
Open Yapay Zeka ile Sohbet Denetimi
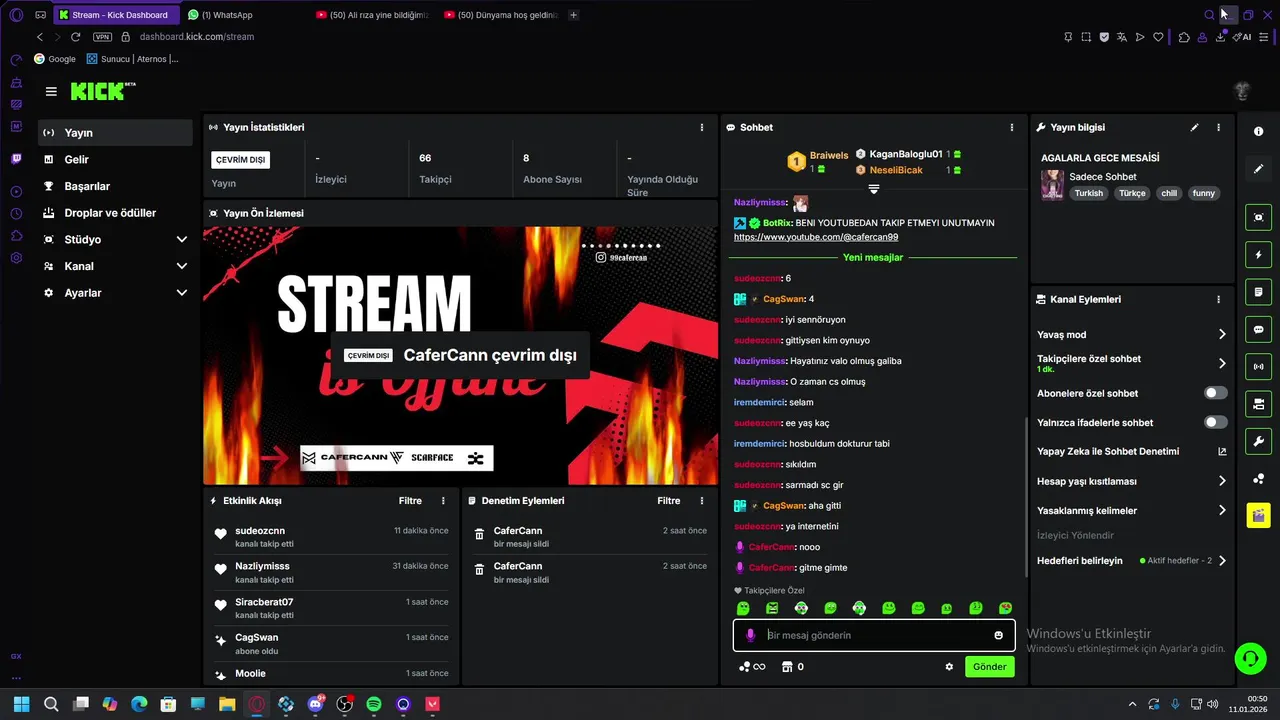pos(1132,452)
